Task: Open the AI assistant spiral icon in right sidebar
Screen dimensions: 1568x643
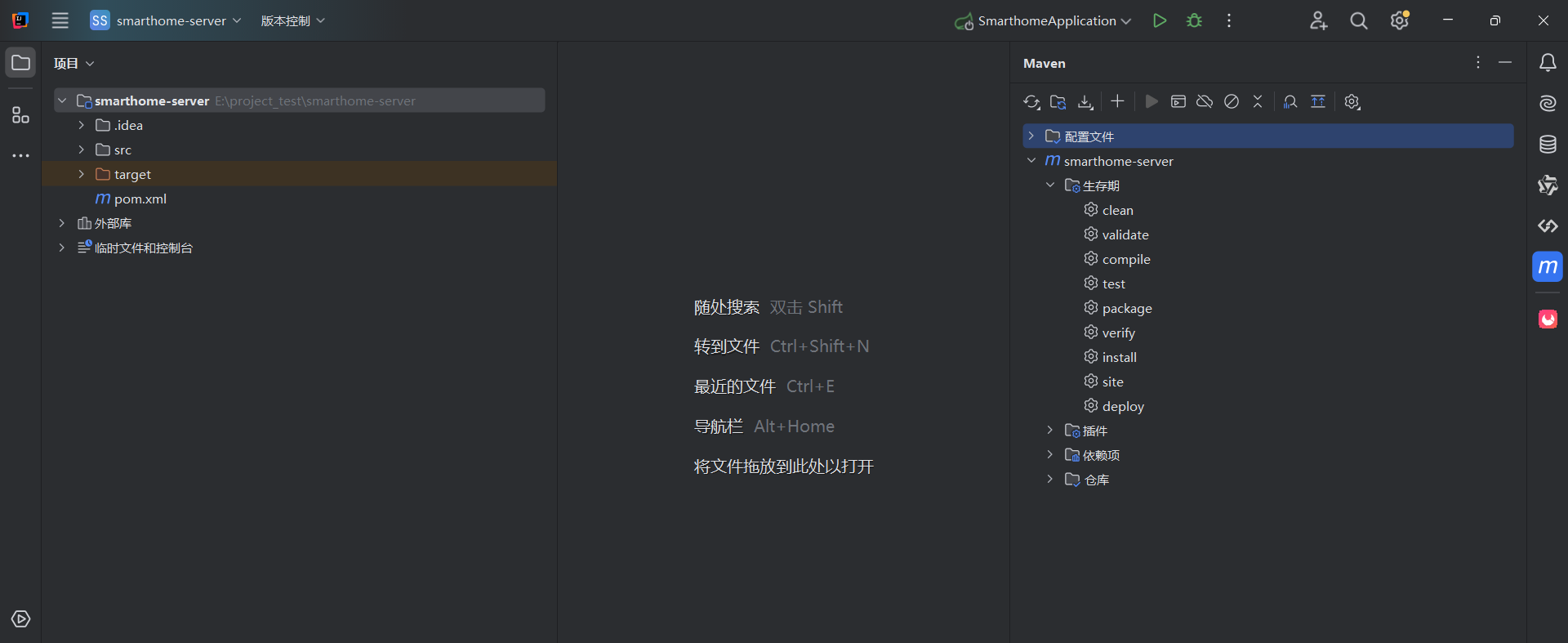Action: [x=1548, y=103]
